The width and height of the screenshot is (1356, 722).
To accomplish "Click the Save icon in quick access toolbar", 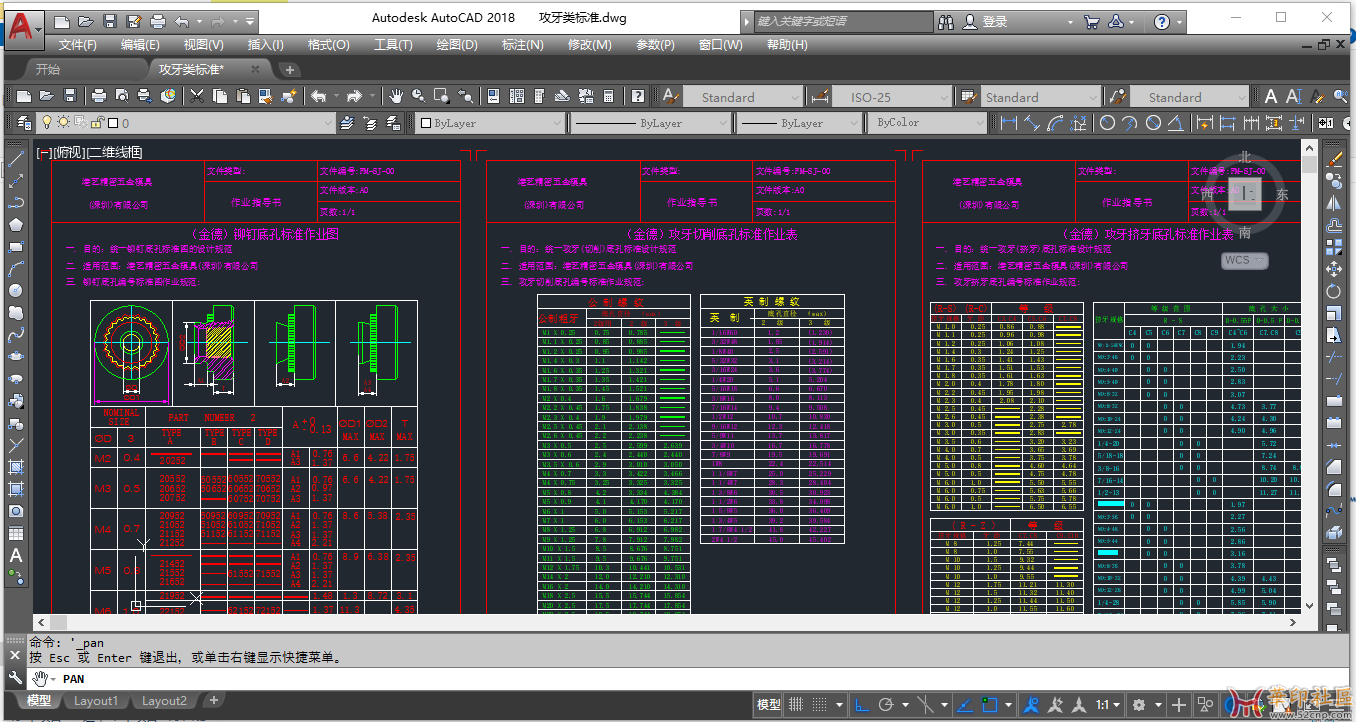I will [110, 21].
